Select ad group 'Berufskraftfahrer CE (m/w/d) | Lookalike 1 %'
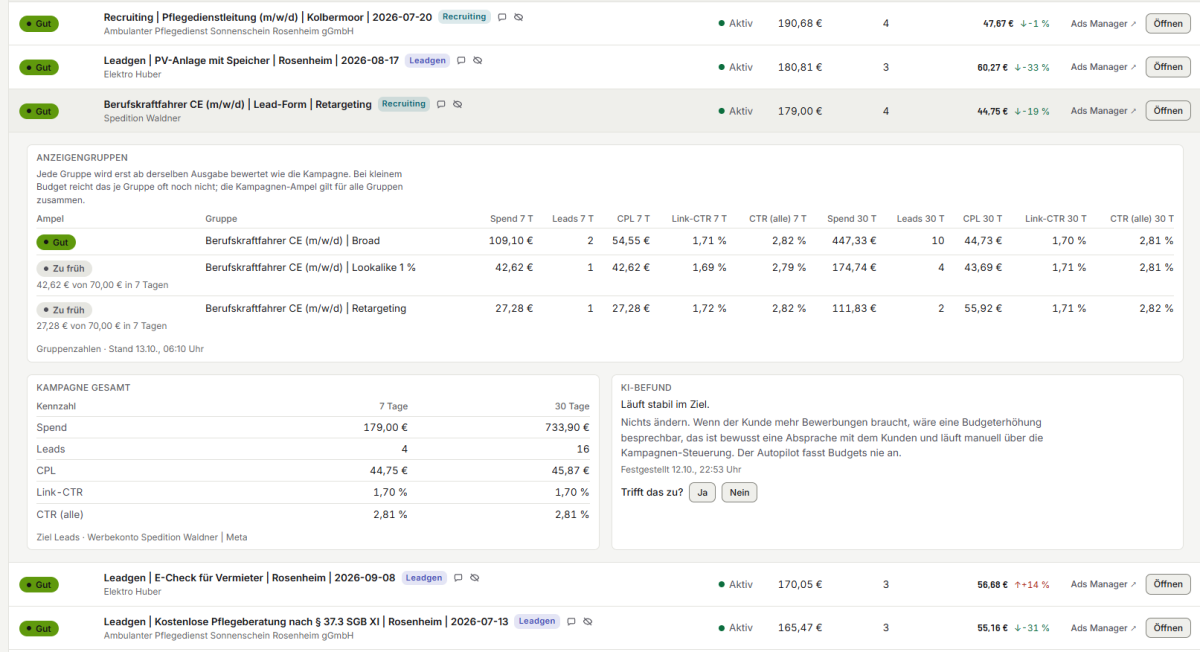This screenshot has height=652, width=1200. 310,268
